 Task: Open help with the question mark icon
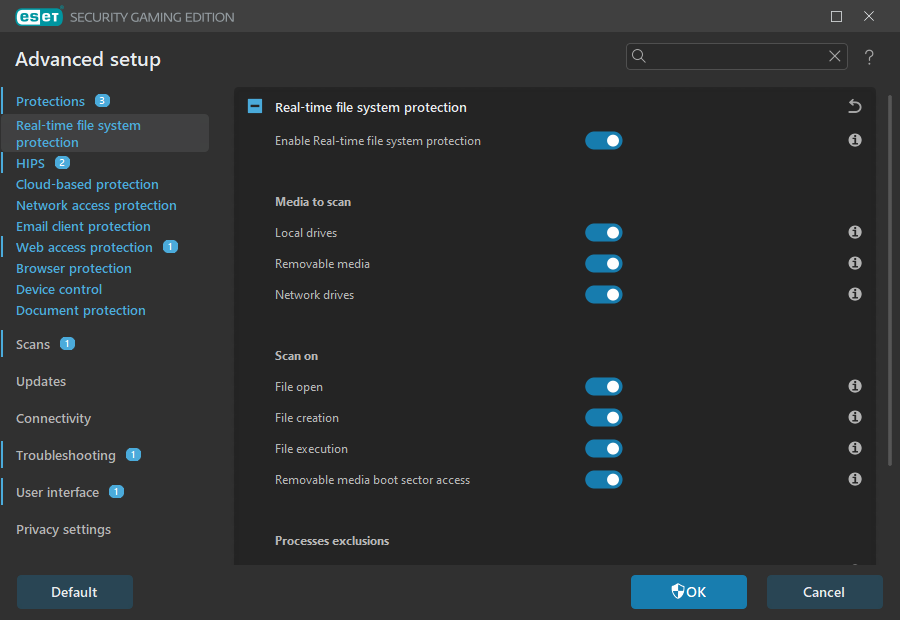[869, 57]
